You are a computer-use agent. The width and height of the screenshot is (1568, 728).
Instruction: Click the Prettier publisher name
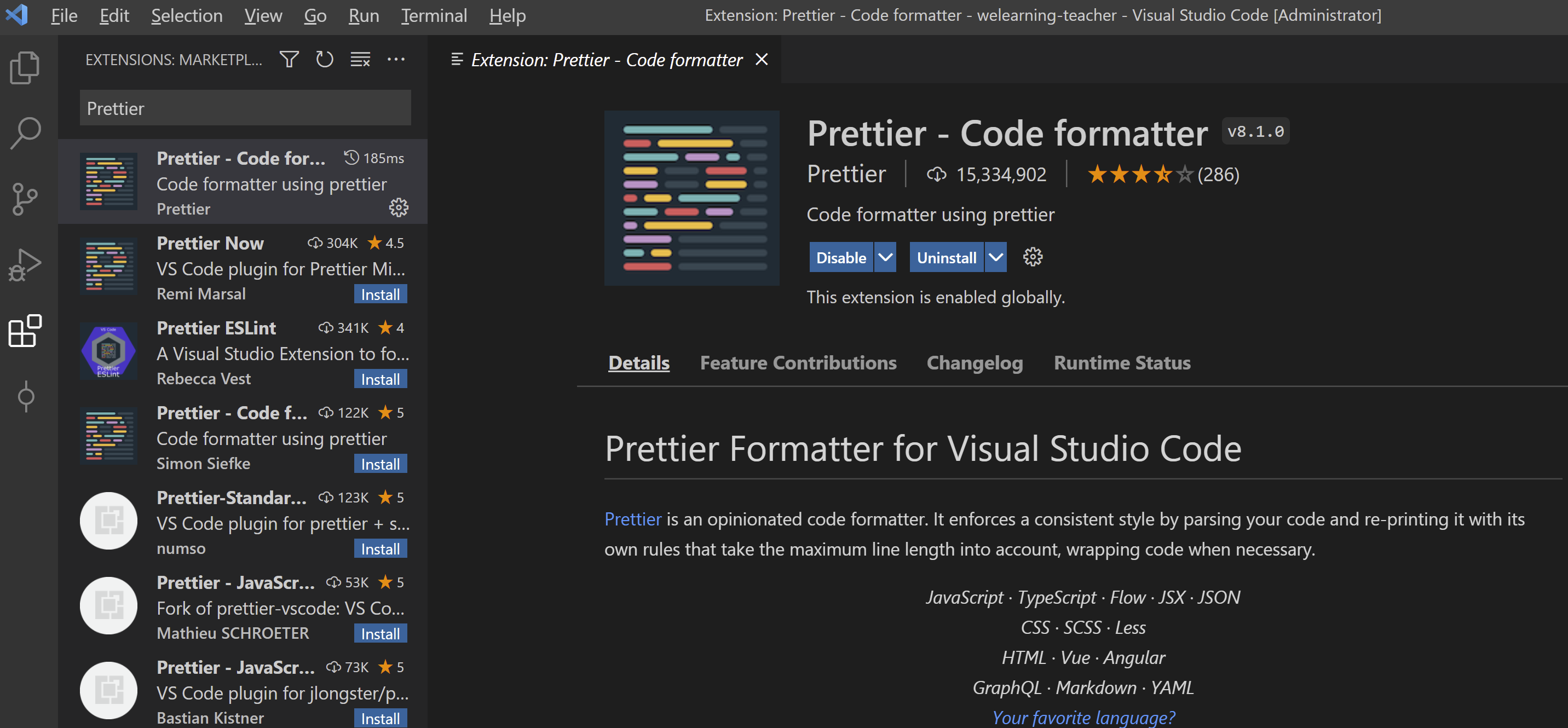[846, 174]
